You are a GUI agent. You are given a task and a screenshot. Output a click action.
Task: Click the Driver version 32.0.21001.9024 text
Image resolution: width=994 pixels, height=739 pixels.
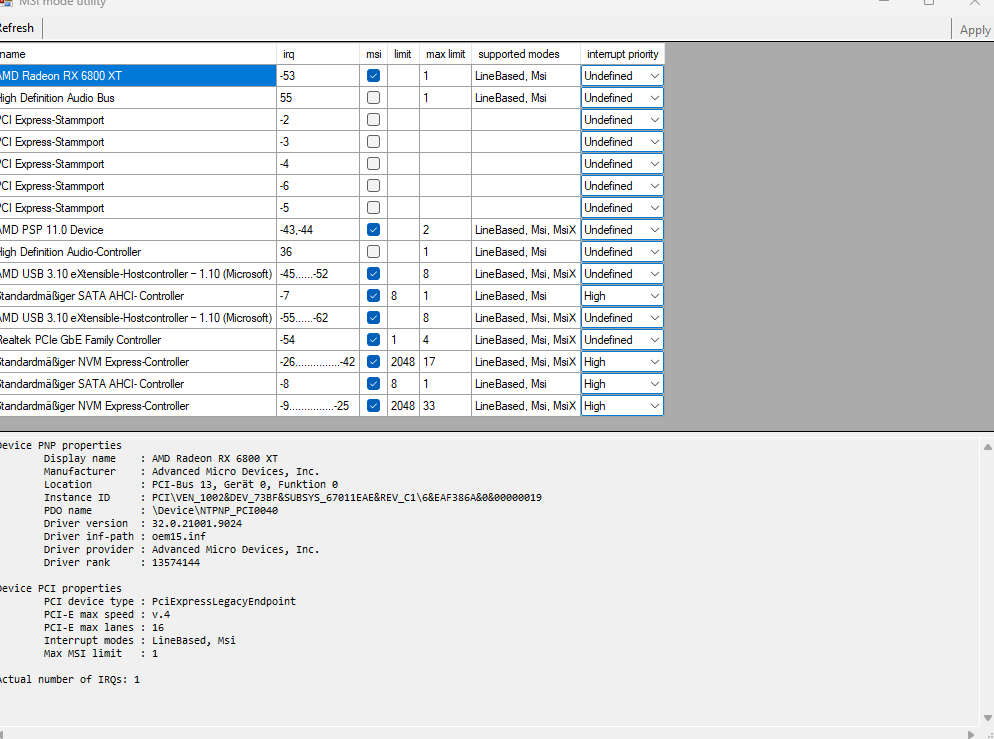pyautogui.click(x=197, y=524)
